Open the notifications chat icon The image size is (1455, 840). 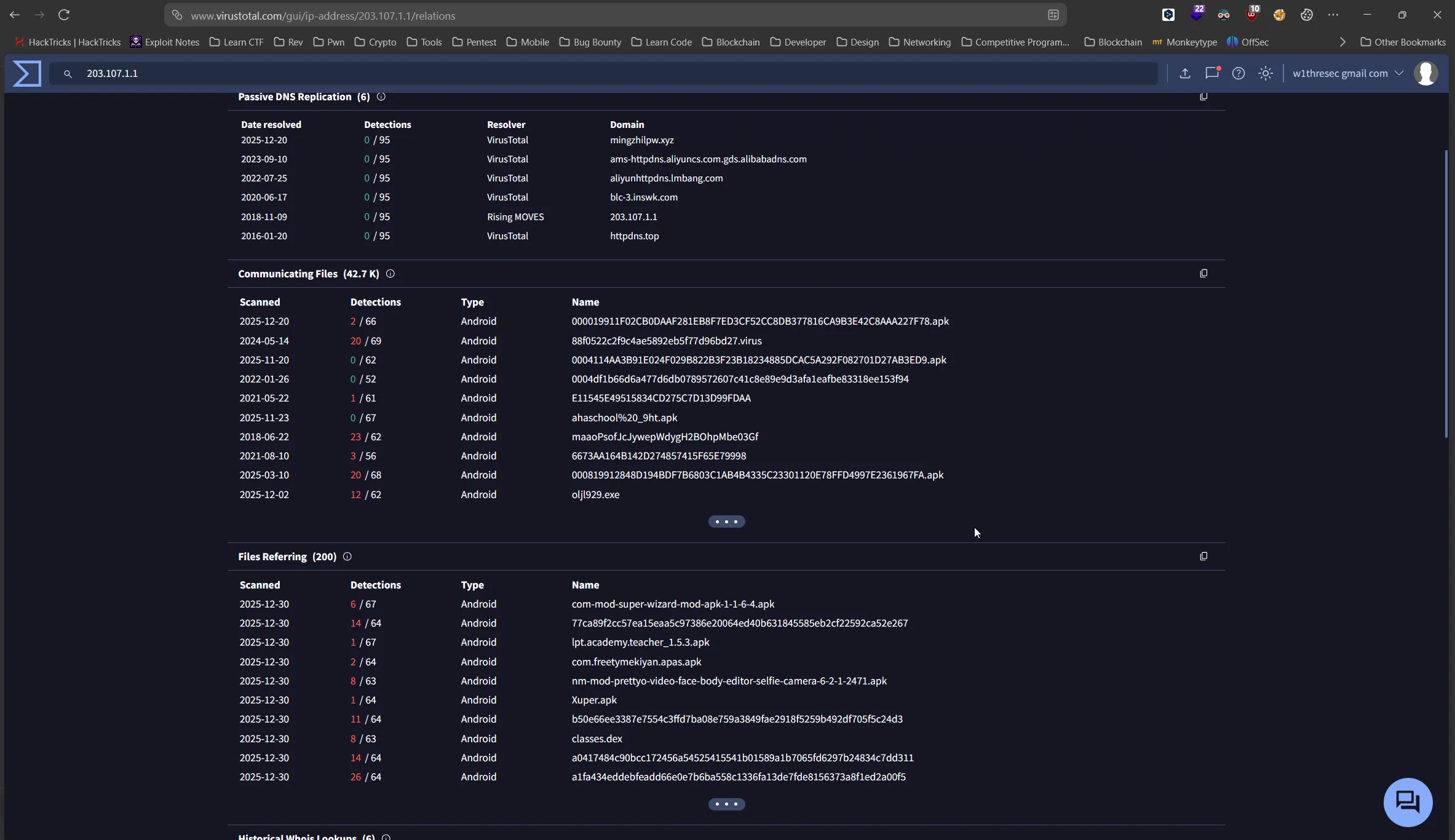pos(1211,73)
